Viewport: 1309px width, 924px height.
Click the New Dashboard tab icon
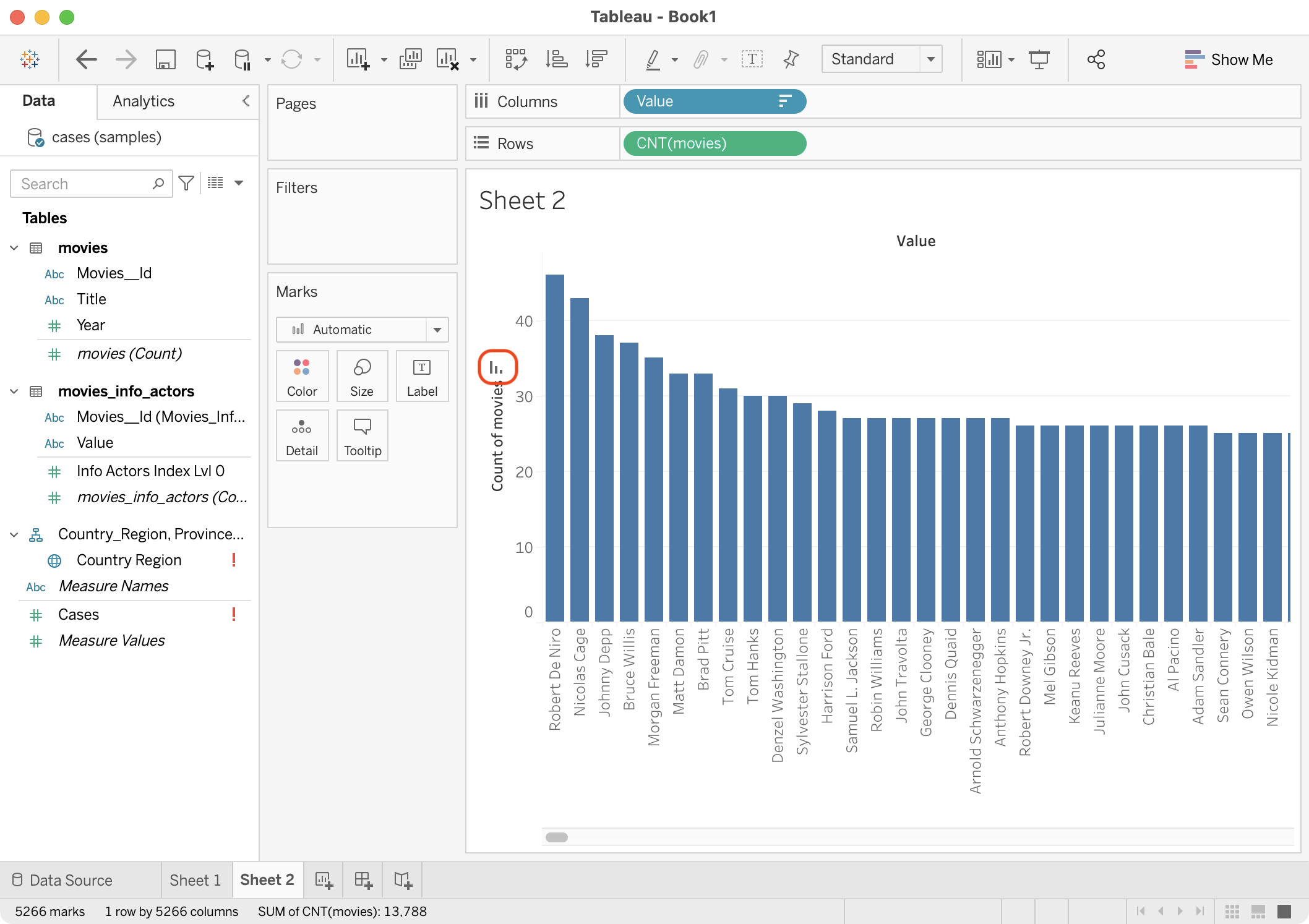(363, 879)
